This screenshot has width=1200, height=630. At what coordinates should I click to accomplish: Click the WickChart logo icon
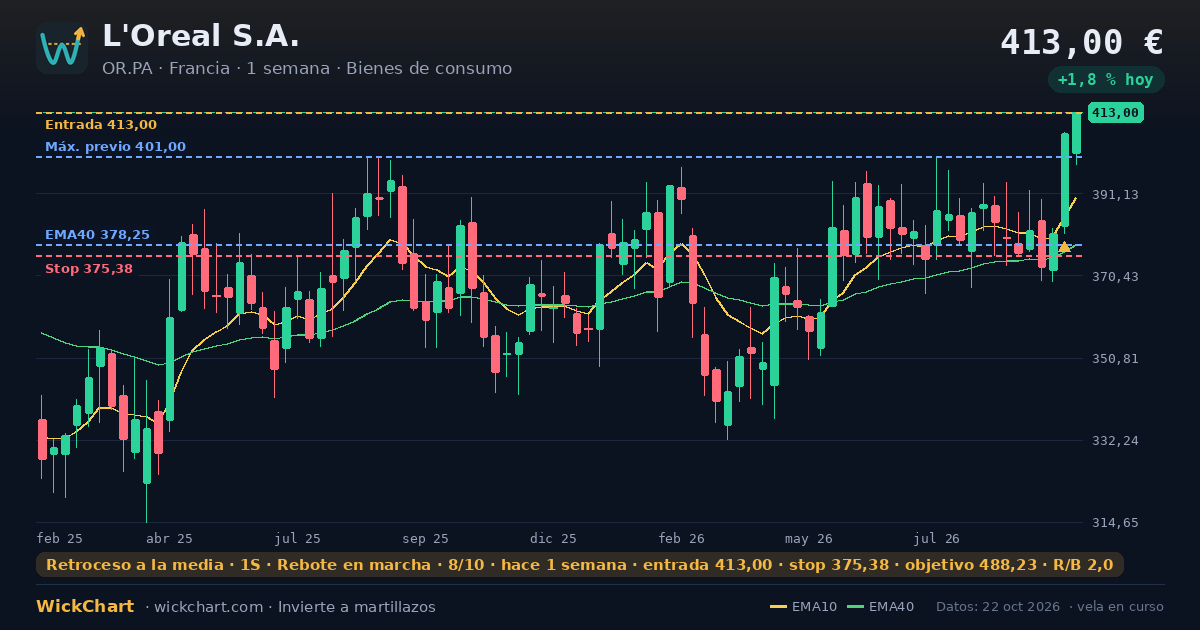point(62,48)
